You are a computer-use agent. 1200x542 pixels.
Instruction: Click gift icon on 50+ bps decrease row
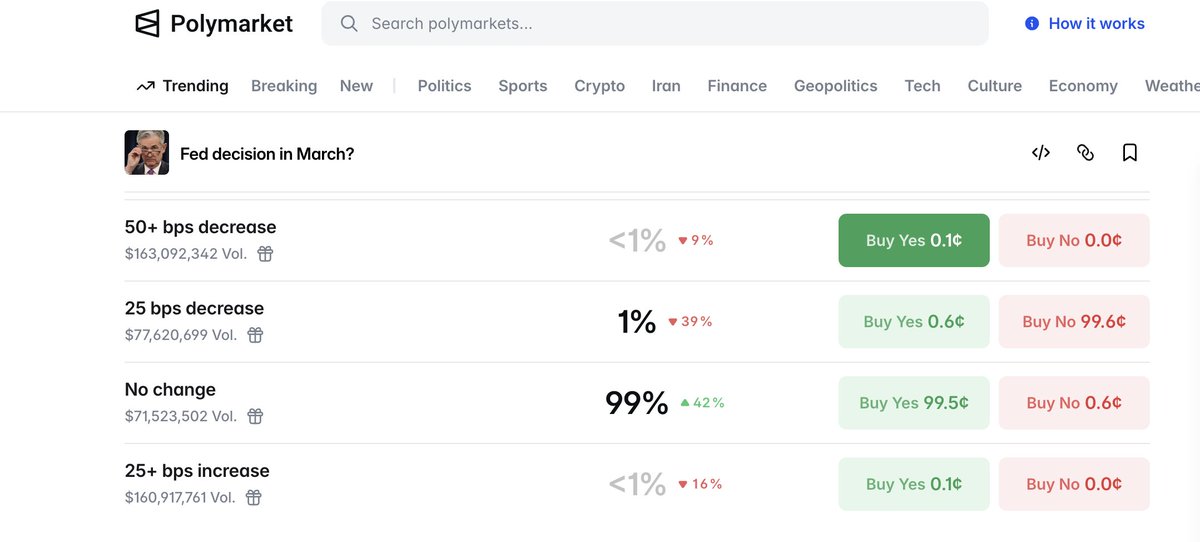pos(265,254)
